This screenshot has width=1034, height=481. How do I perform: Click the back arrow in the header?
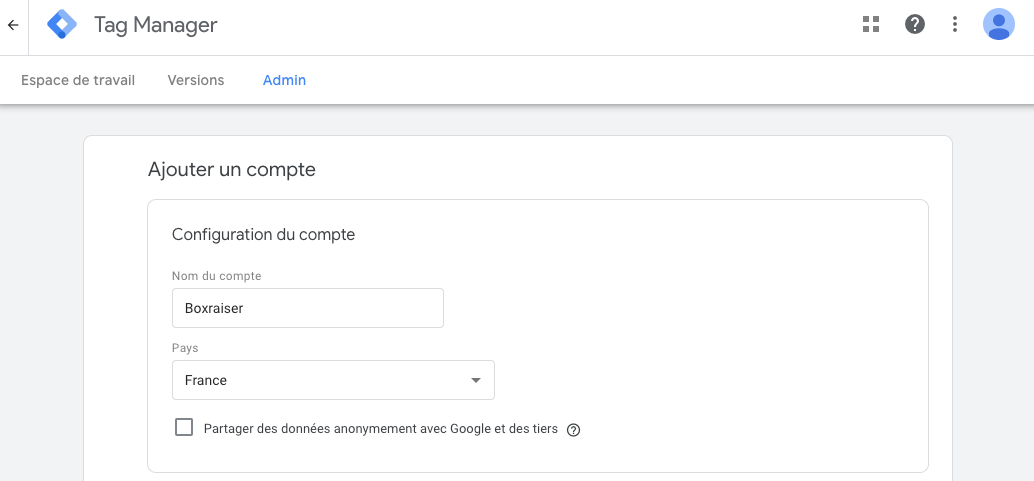coord(13,25)
